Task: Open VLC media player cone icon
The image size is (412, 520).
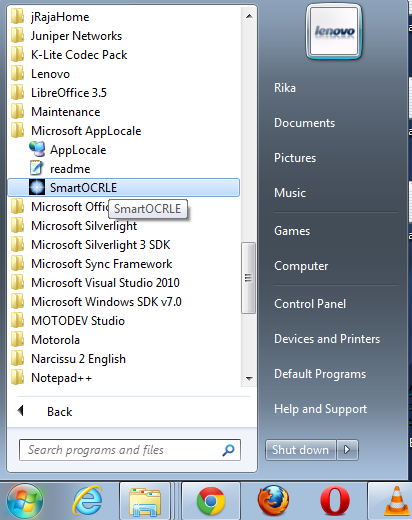Action: [x=397, y=501]
